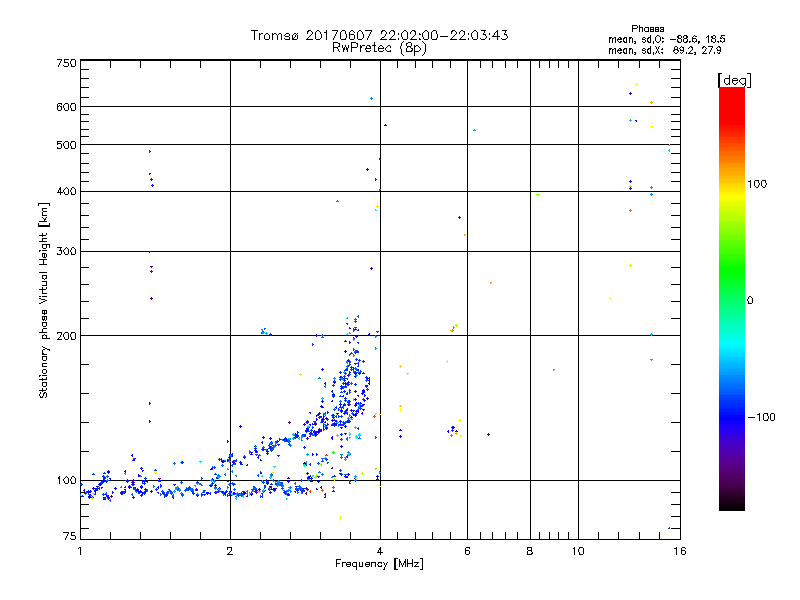Click the "16" frequency axis tick label
The height and width of the screenshot is (600, 800).
(680, 551)
